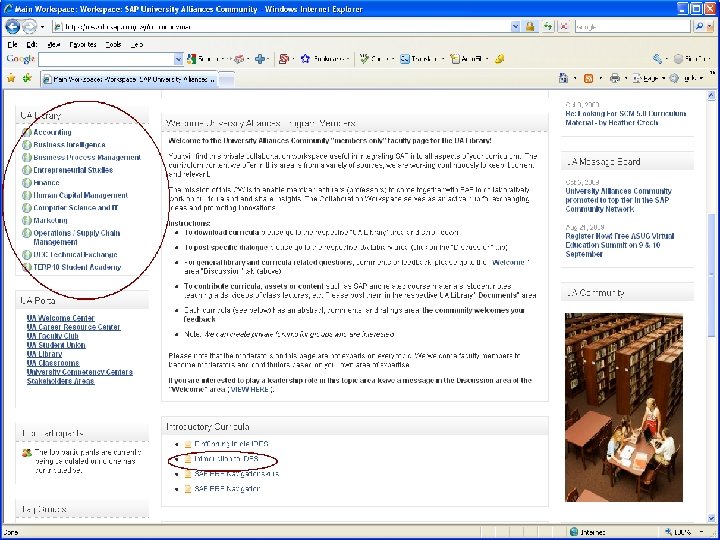Open the Favorites menu
This screenshot has width=720, height=540.
pyautogui.click(x=83, y=45)
